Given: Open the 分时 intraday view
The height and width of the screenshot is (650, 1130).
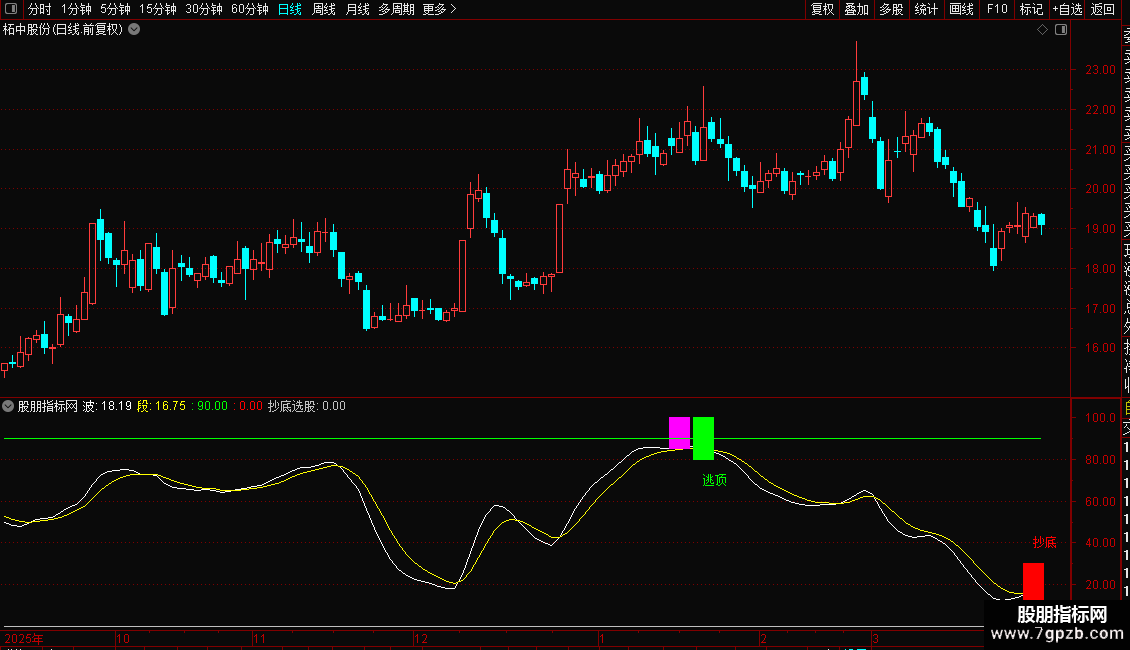Looking at the screenshot, I should 40,9.
